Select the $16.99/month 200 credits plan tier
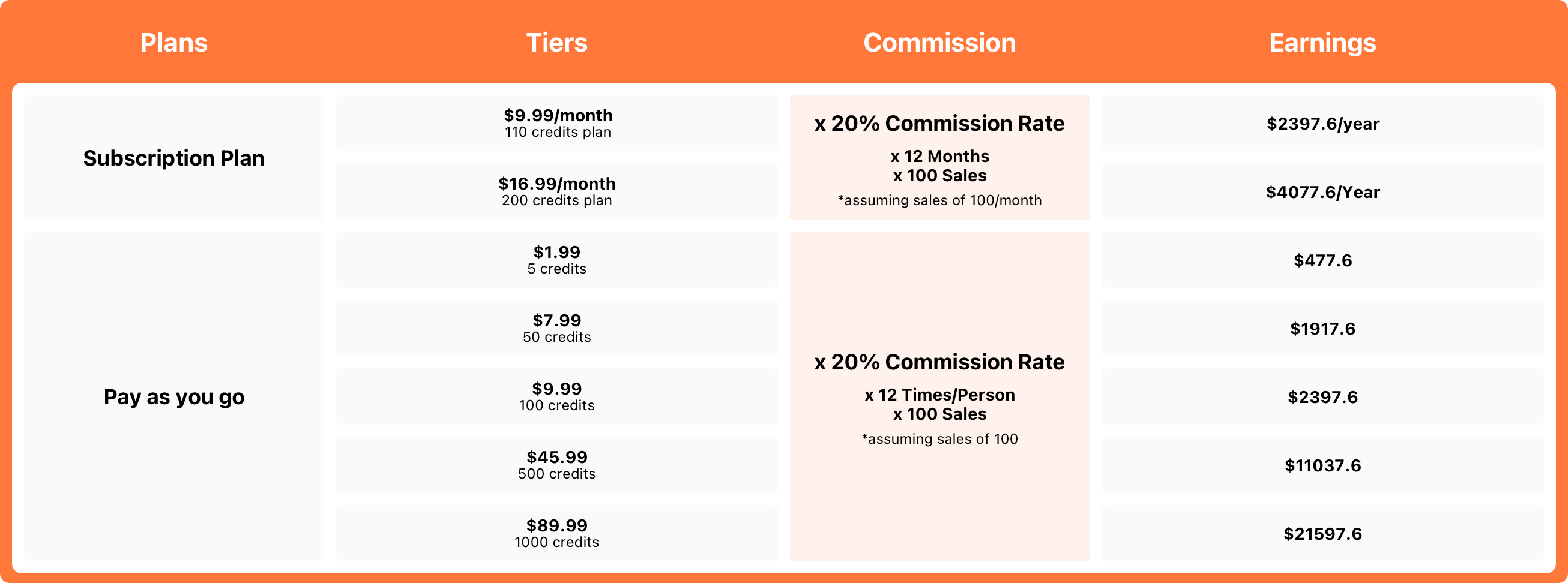The height and width of the screenshot is (583, 1568). click(x=556, y=191)
